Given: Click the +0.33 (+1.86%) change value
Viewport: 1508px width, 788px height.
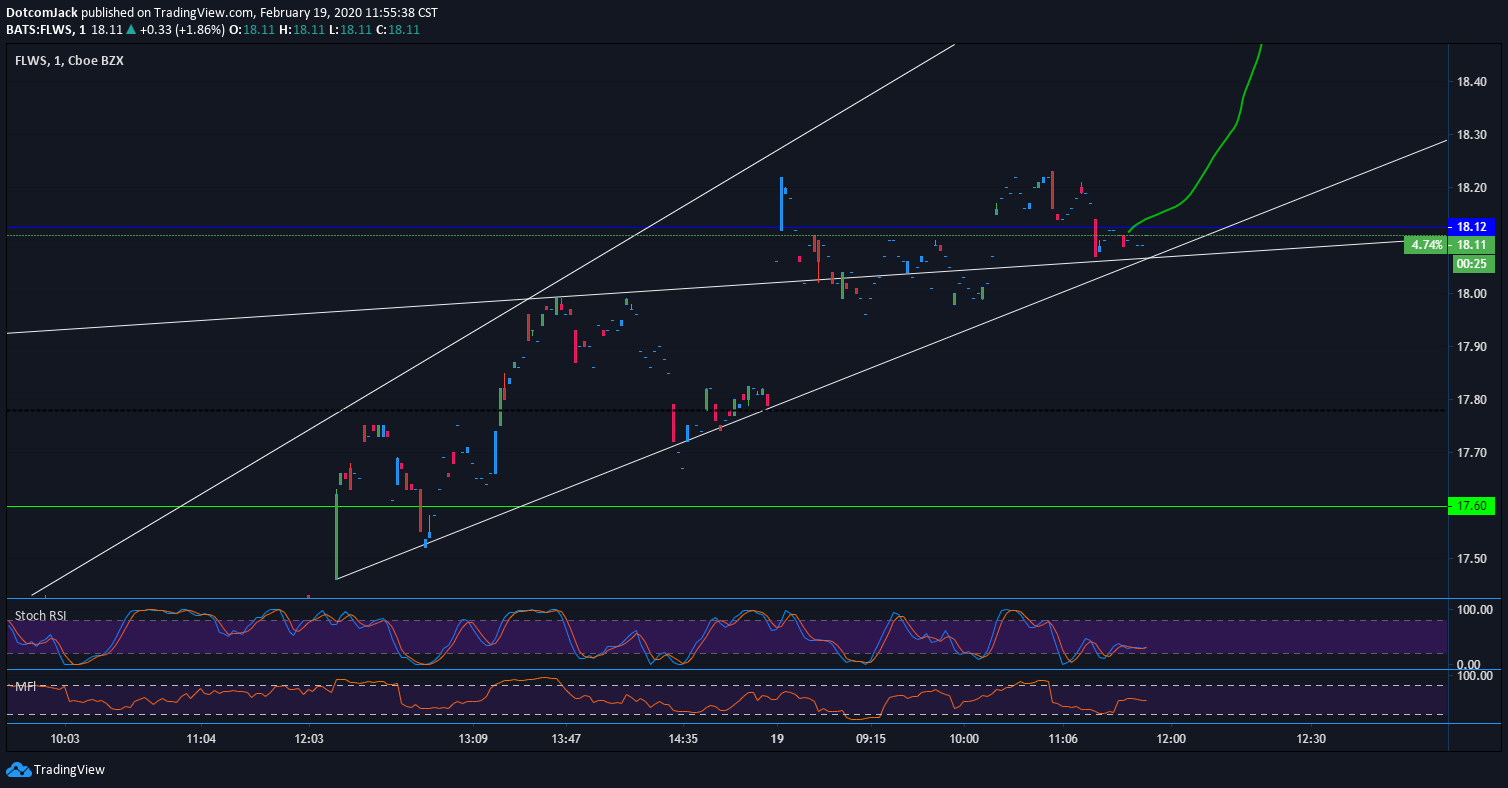Looking at the screenshot, I should tap(181, 30).
